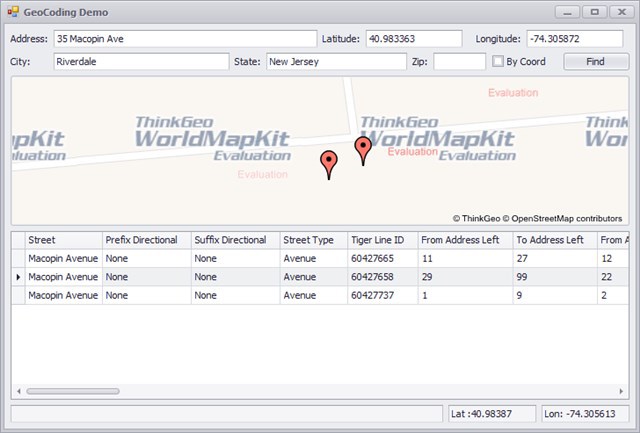640x433 pixels.
Task: Click the To Address Left column header
Action: pyautogui.click(x=555, y=240)
